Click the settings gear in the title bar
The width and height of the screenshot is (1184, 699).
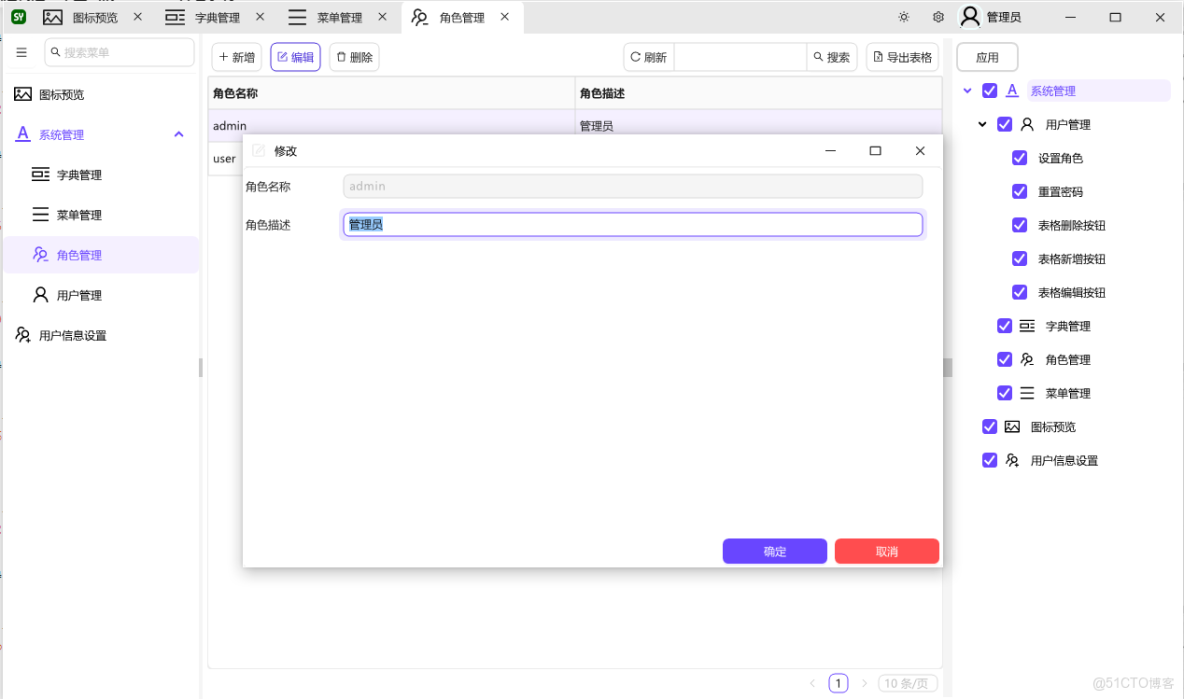coord(937,16)
